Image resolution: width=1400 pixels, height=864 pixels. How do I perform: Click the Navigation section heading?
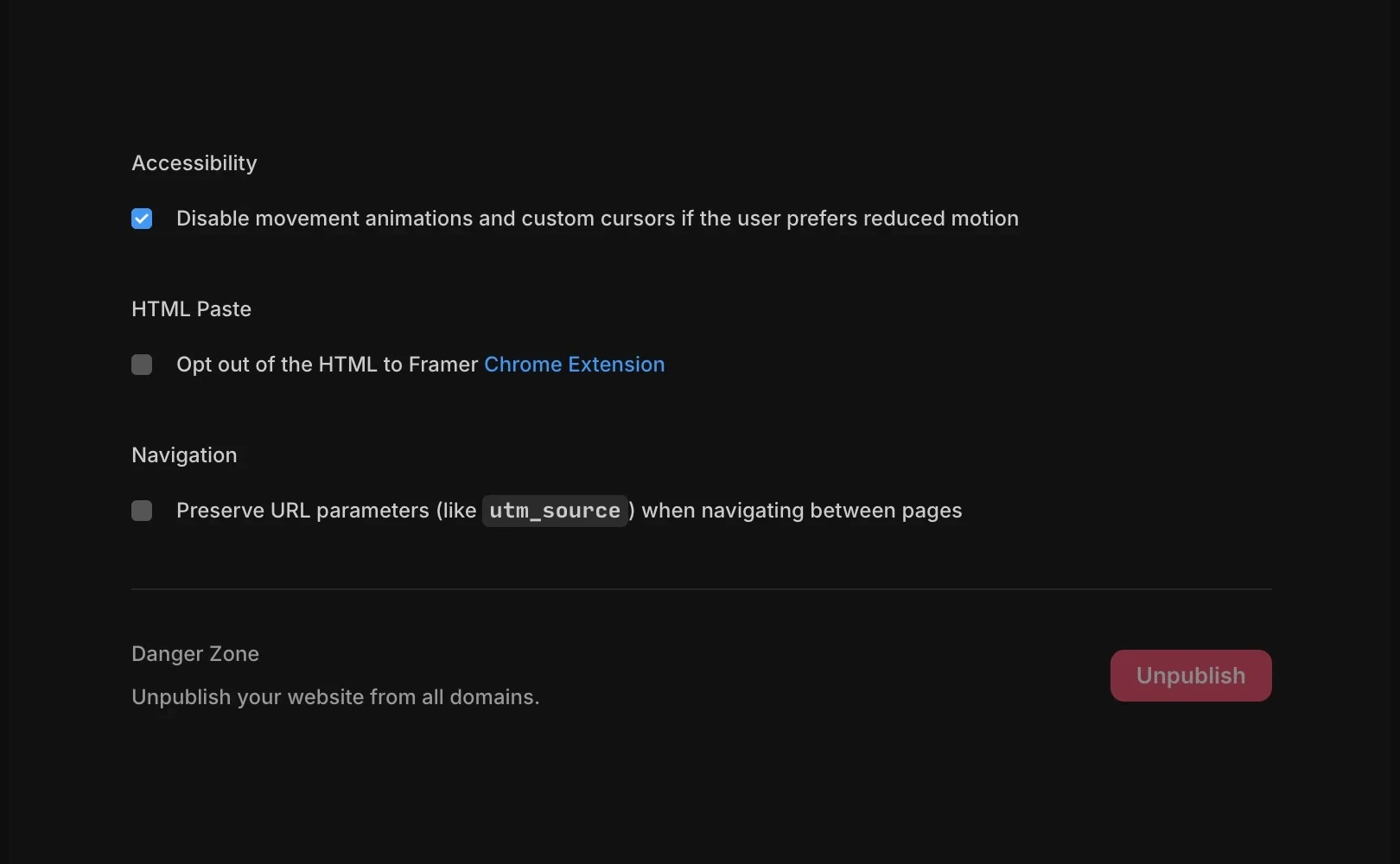(x=184, y=455)
